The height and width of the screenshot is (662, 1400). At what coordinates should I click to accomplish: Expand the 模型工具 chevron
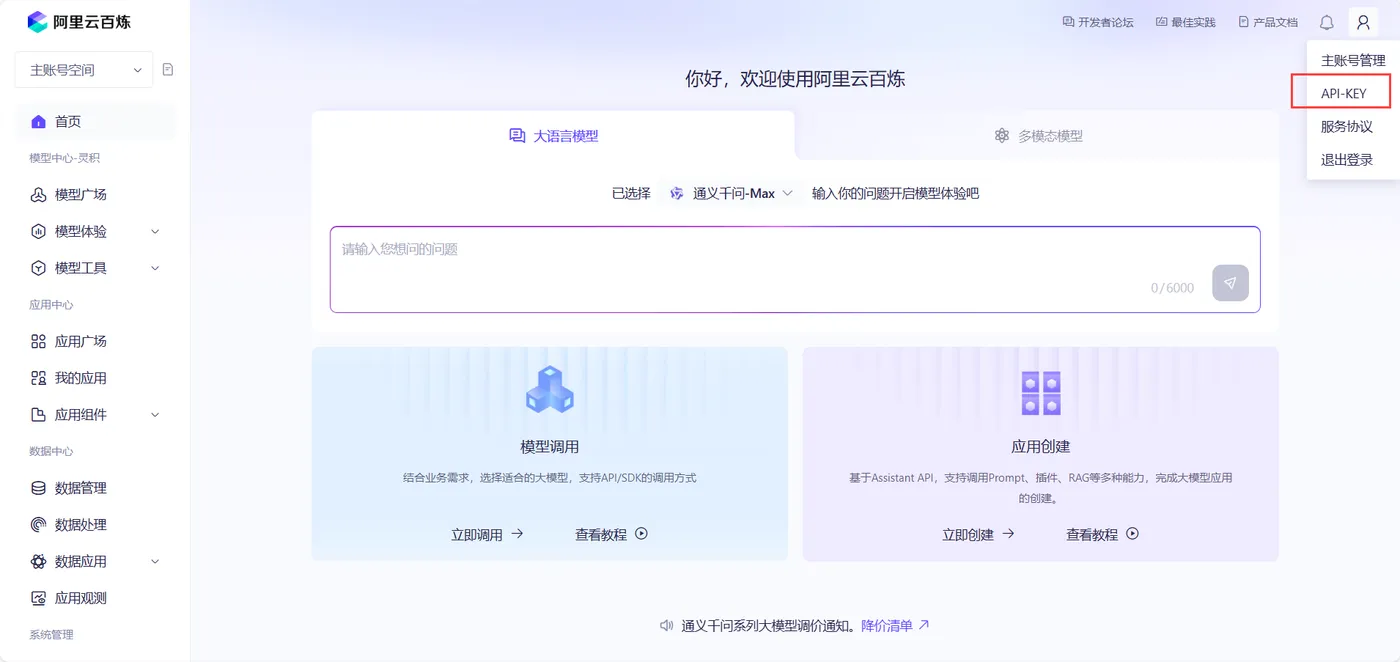click(x=155, y=268)
